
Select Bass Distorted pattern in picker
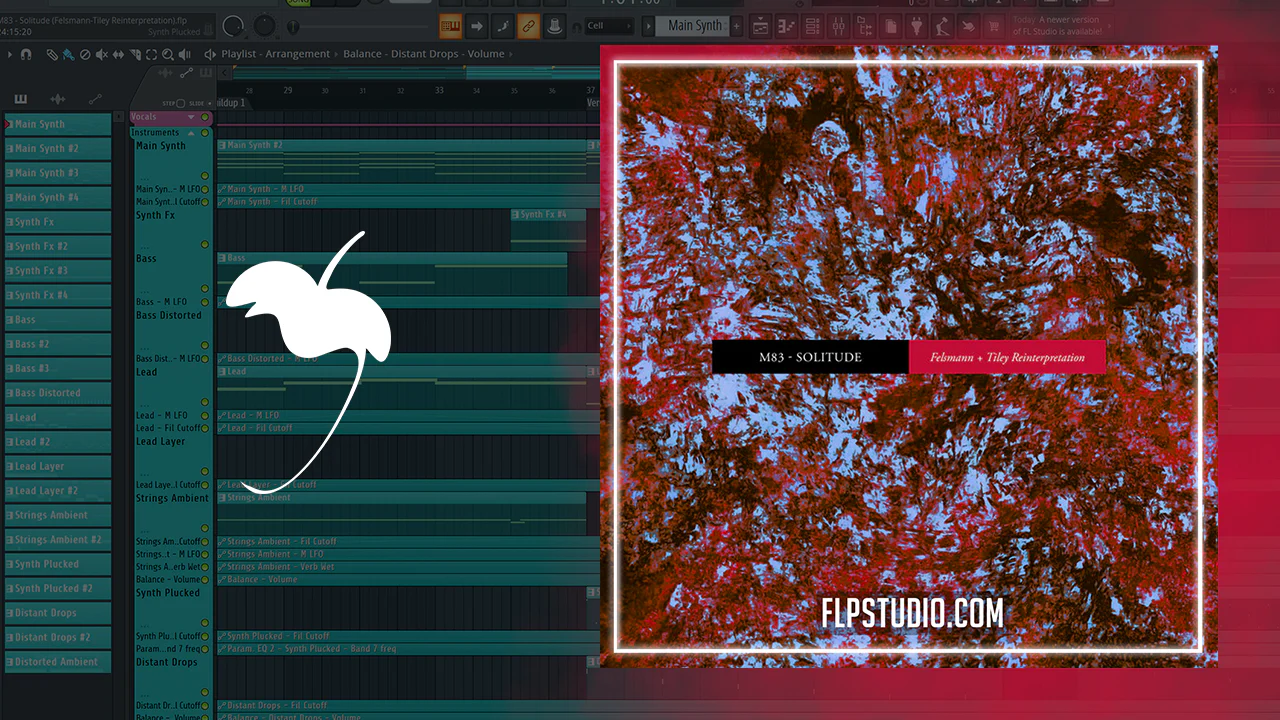coord(58,393)
